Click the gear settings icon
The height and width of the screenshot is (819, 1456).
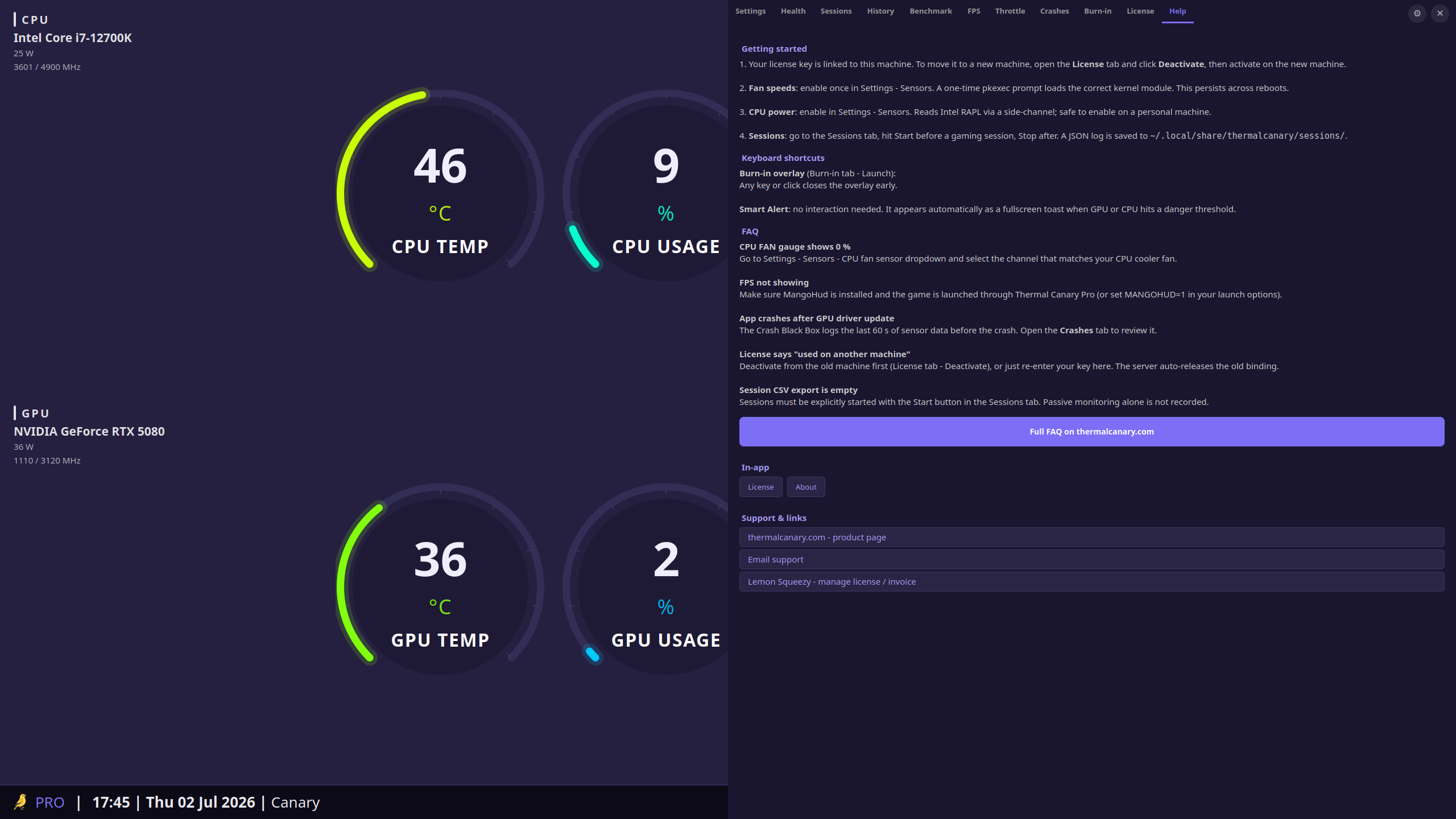click(x=1417, y=13)
